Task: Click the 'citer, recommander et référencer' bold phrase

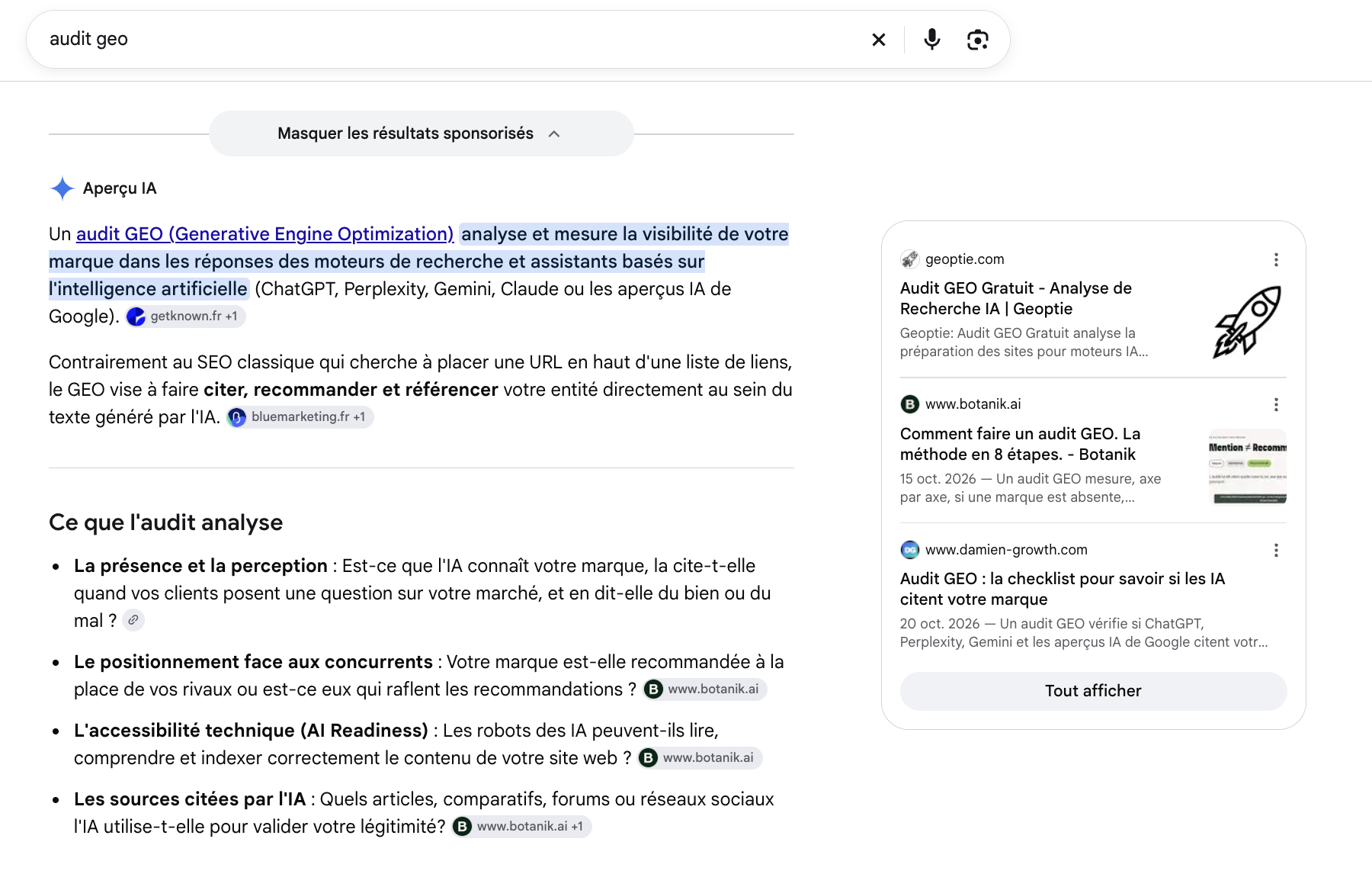Action: 351,390
